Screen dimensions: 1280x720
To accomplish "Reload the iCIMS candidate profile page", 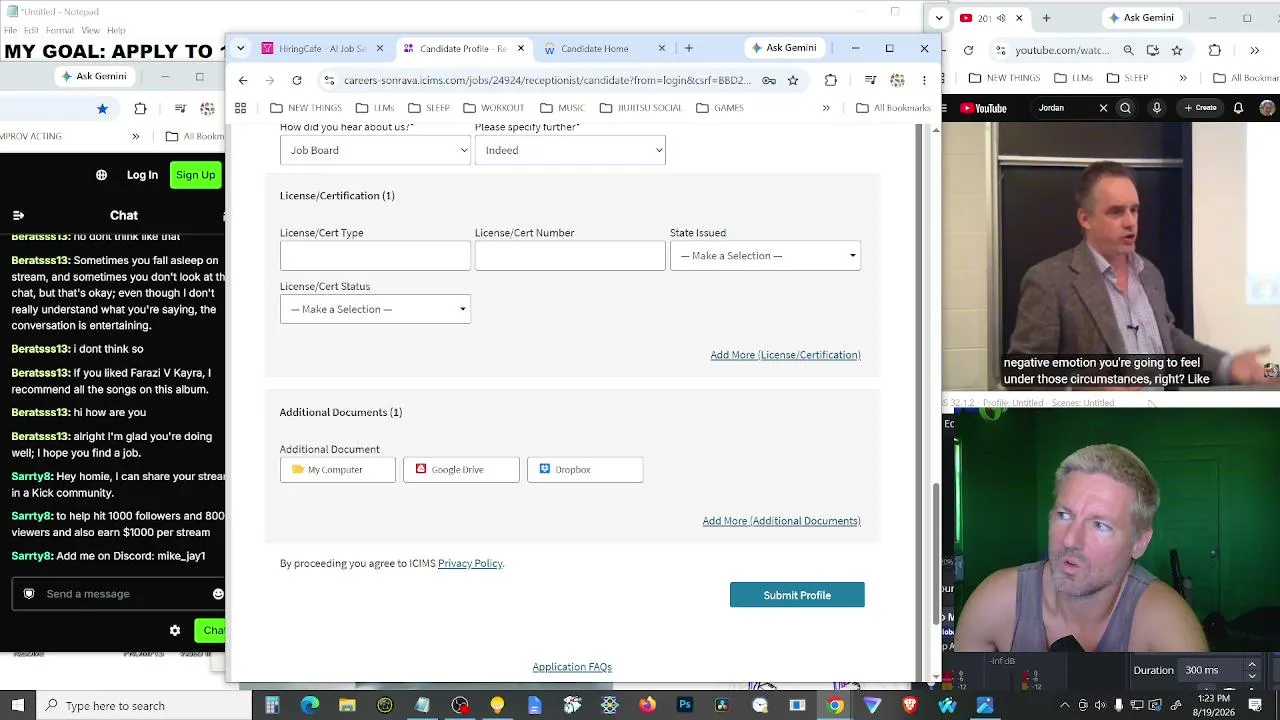I will (x=297, y=80).
